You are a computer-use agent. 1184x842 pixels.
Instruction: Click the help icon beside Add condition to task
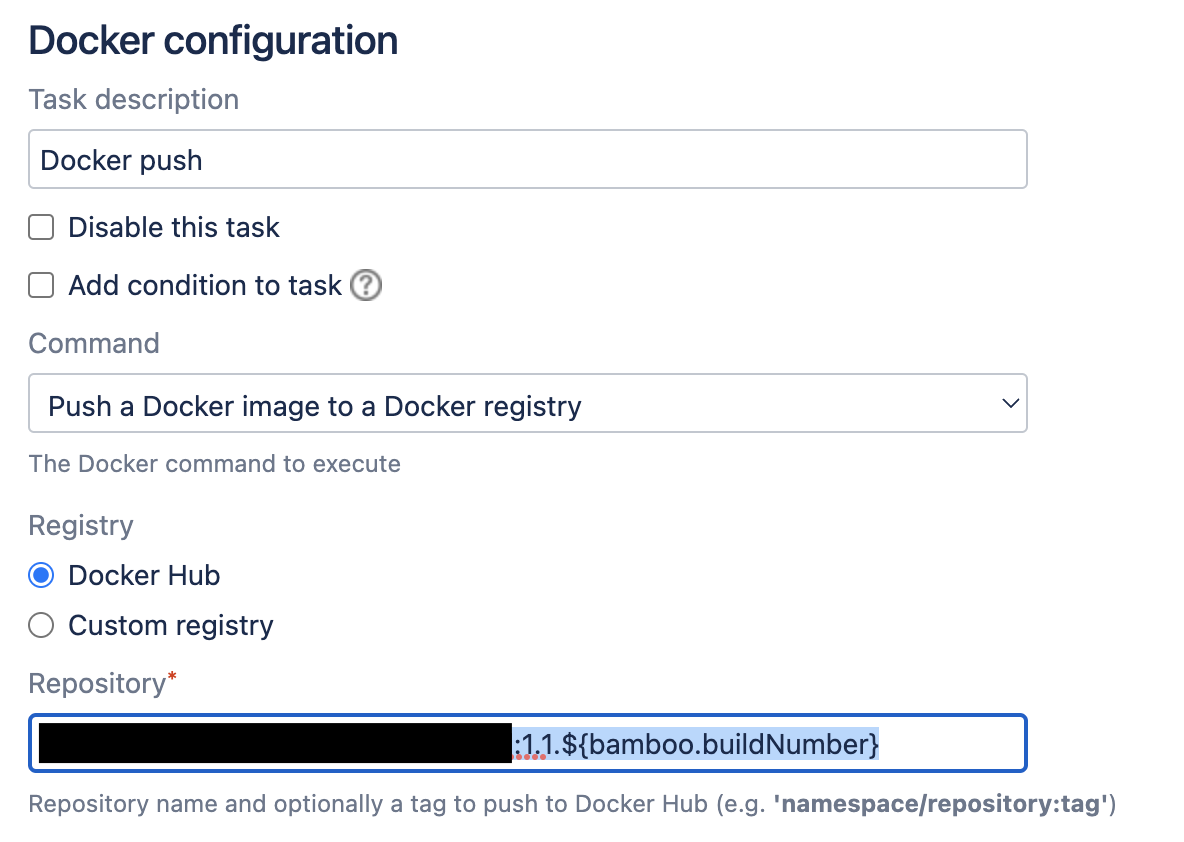click(x=367, y=286)
